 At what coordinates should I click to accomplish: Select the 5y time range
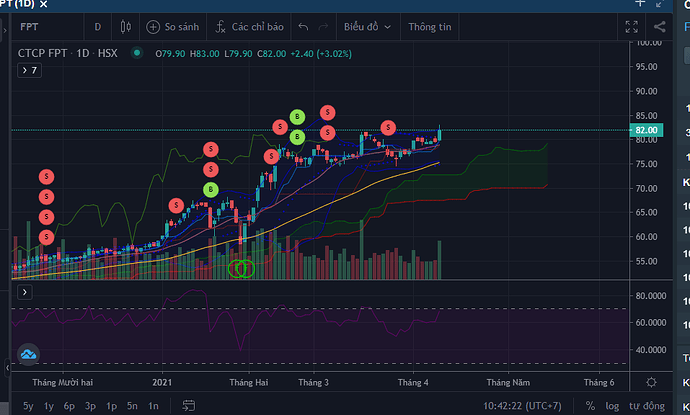27,405
